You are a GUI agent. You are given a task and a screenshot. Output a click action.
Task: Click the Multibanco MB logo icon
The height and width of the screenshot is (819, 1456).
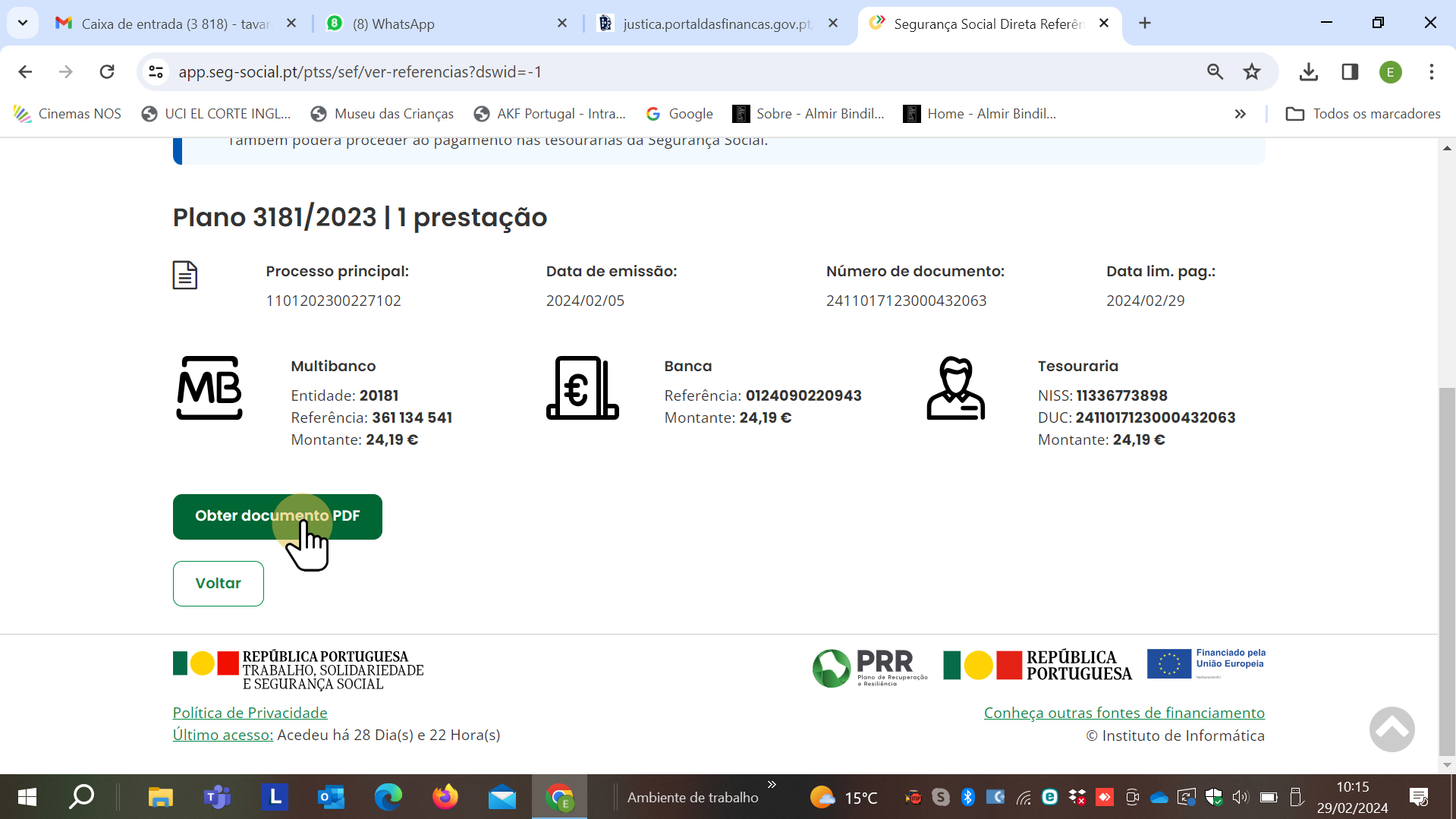coord(209,388)
